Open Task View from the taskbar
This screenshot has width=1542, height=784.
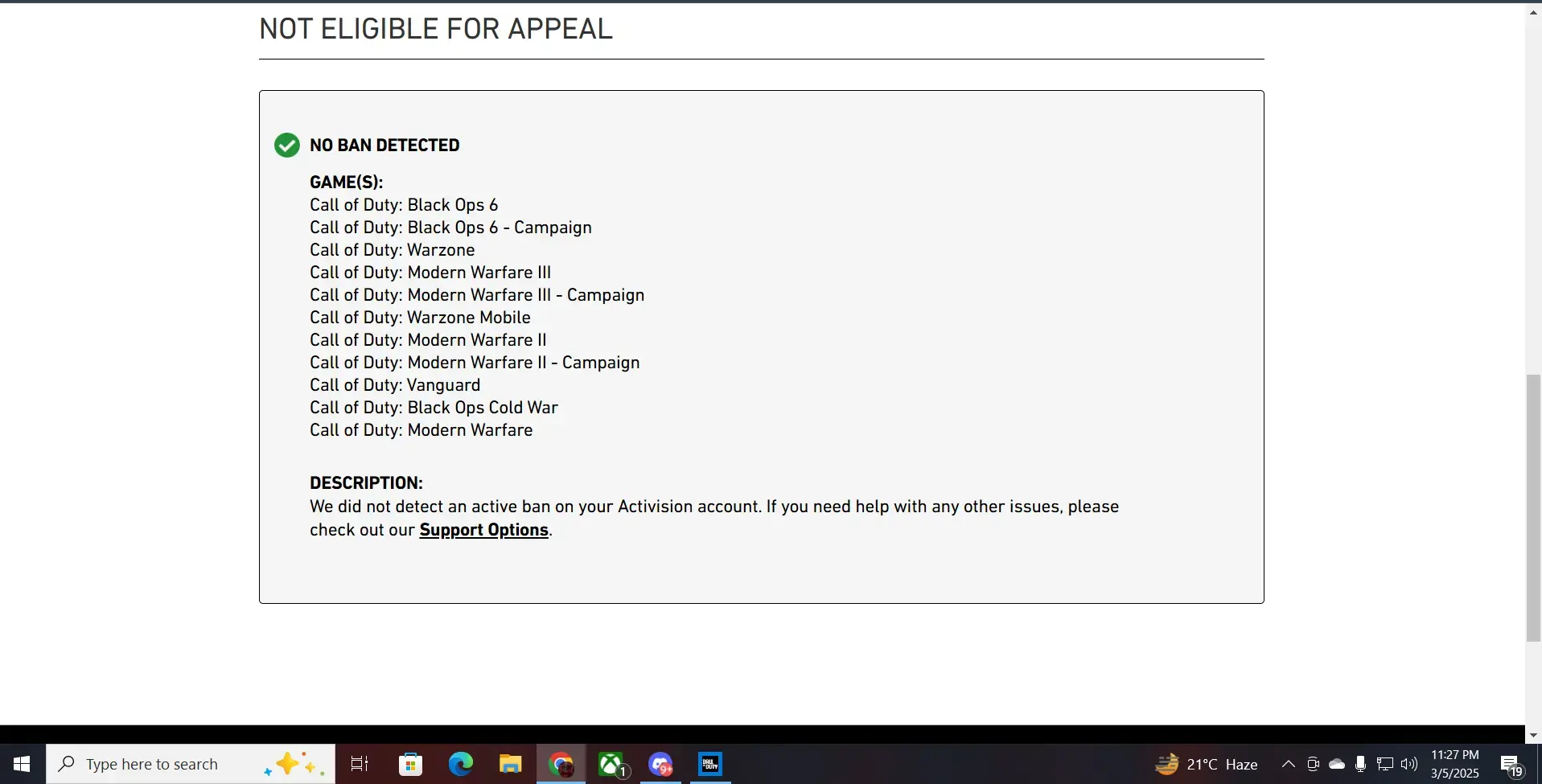coord(360,764)
